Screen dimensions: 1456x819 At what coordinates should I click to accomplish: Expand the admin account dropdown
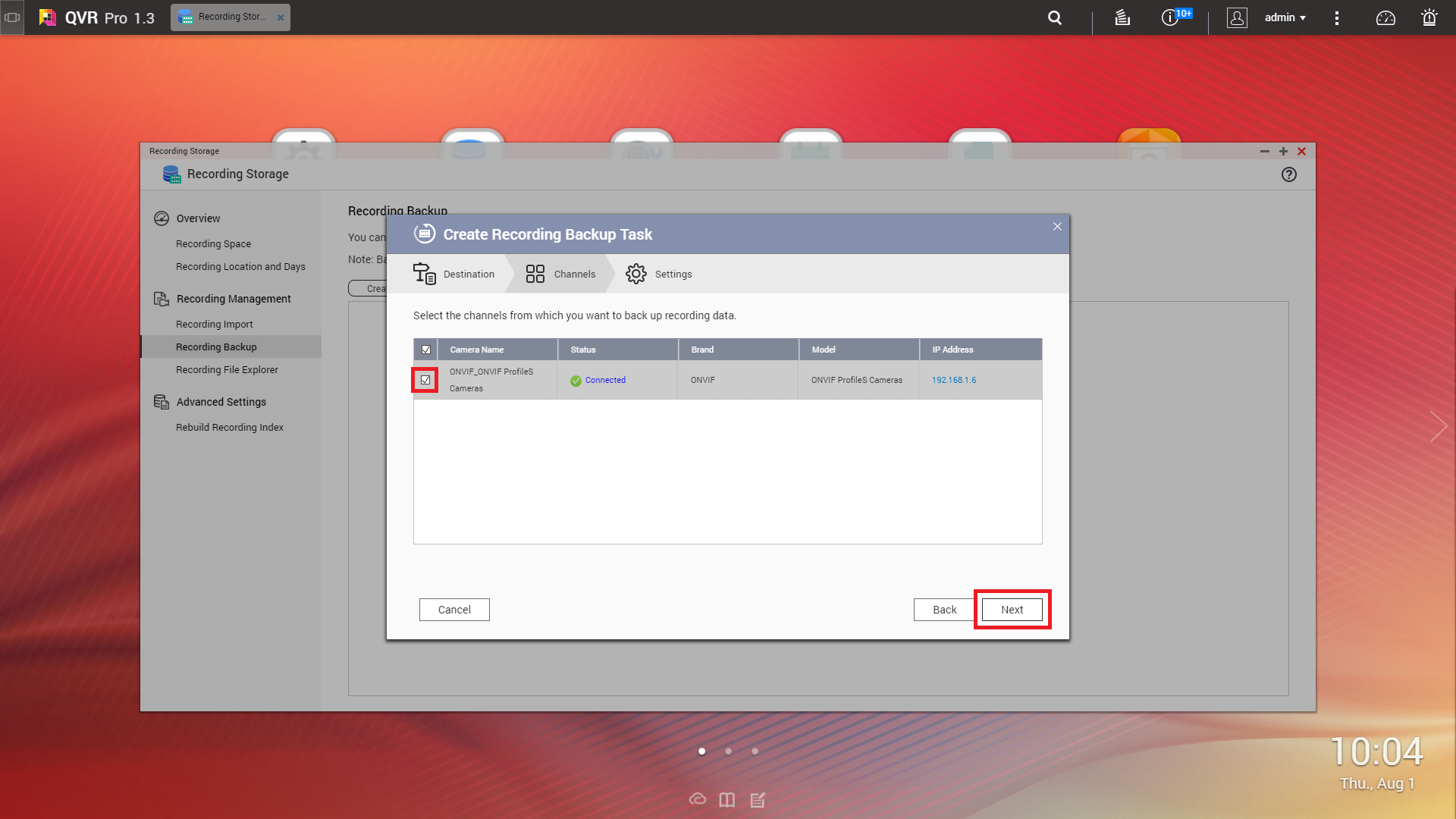point(1285,17)
